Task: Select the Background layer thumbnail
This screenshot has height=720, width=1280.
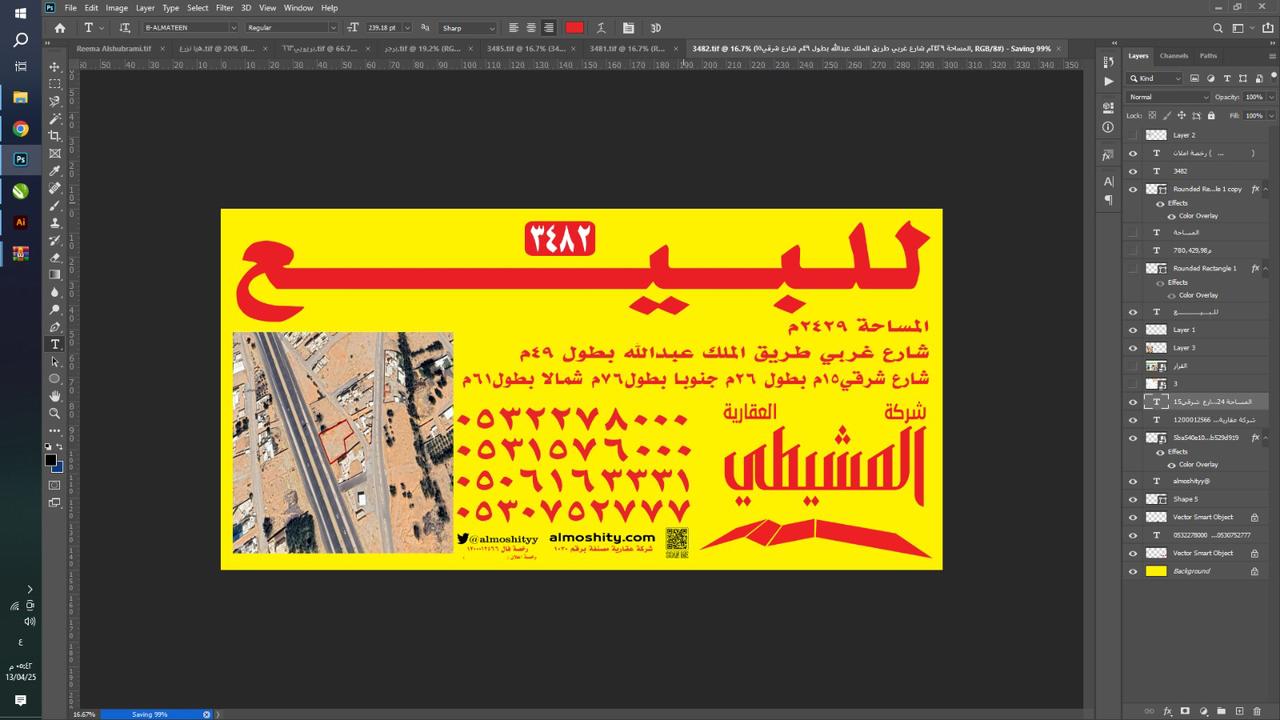Action: [1156, 571]
